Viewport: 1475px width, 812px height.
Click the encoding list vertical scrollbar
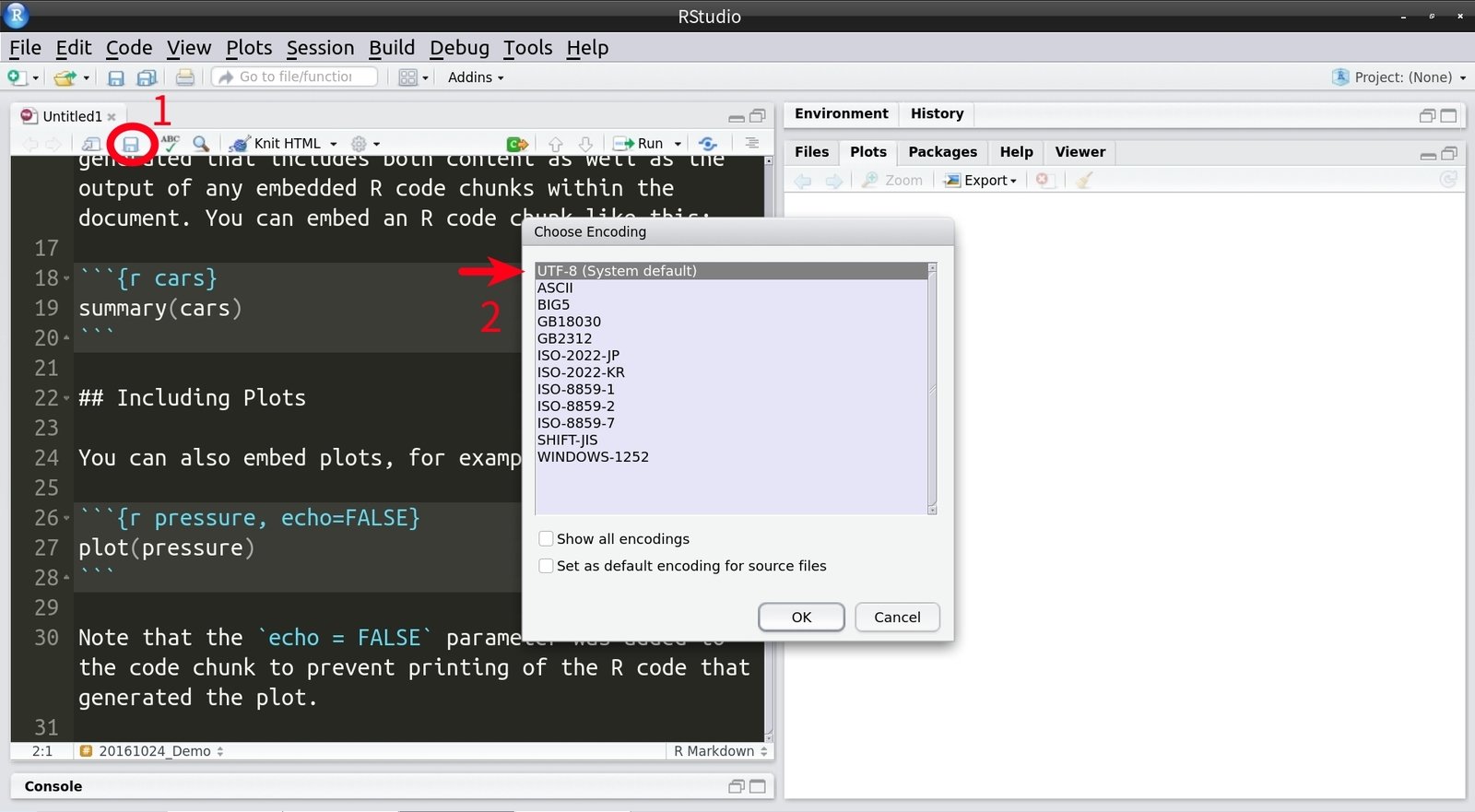pyautogui.click(x=932, y=388)
